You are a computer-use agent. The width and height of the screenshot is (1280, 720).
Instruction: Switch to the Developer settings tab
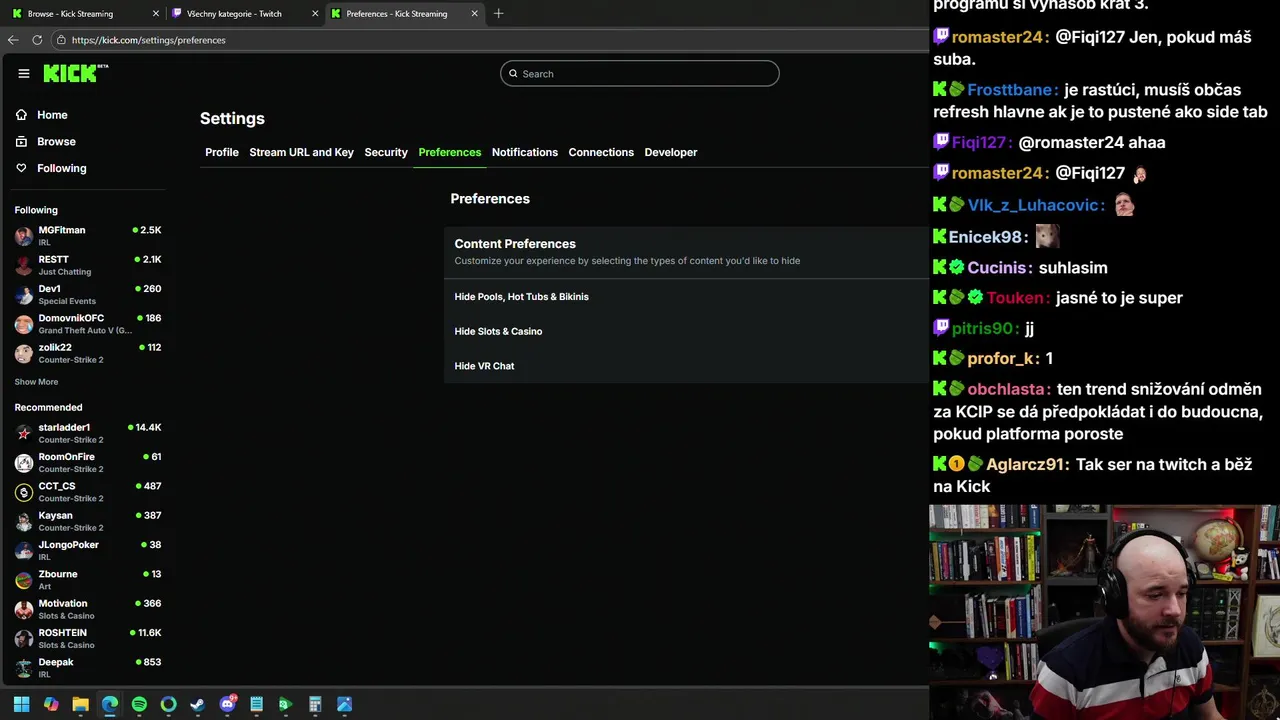tap(671, 152)
